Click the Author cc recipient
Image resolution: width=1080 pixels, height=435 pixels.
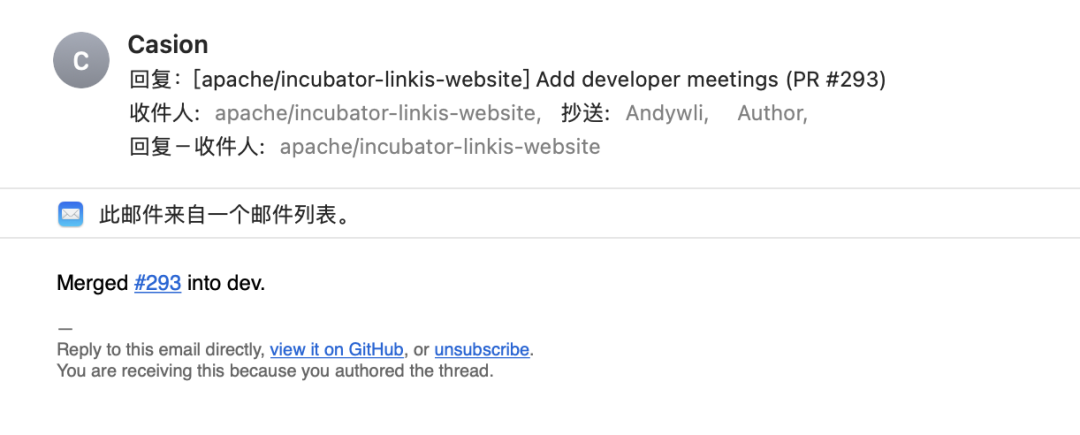[x=770, y=113]
